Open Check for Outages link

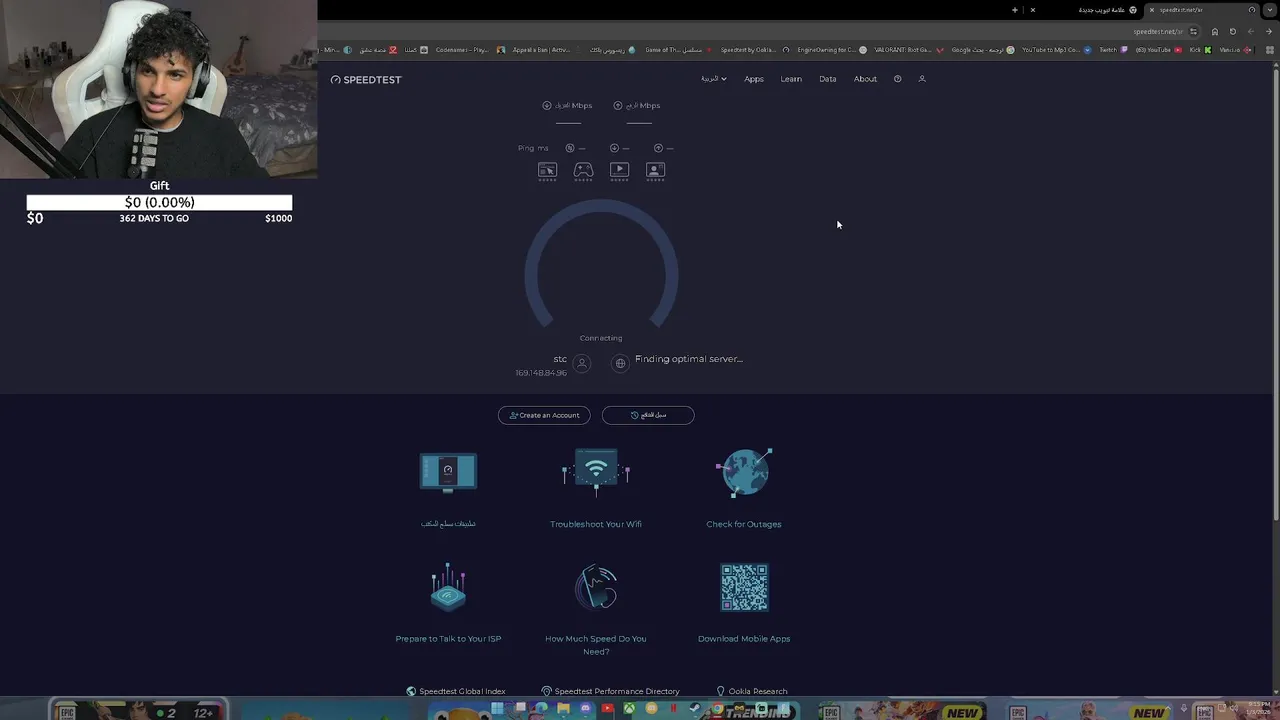pyautogui.click(x=744, y=524)
